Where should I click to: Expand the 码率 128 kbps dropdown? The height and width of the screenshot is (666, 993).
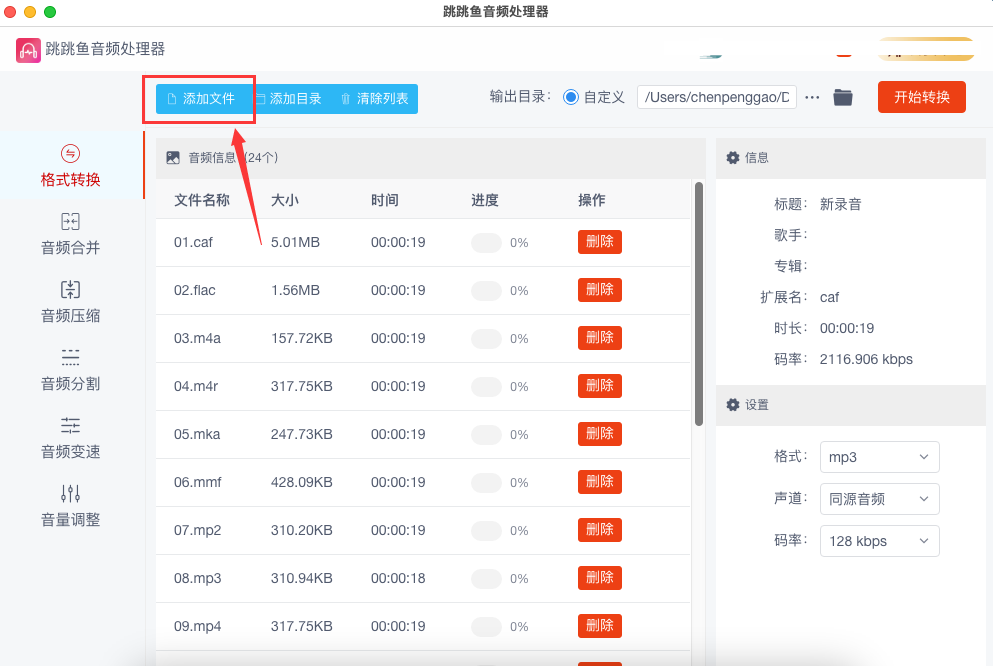pyautogui.click(x=879, y=541)
